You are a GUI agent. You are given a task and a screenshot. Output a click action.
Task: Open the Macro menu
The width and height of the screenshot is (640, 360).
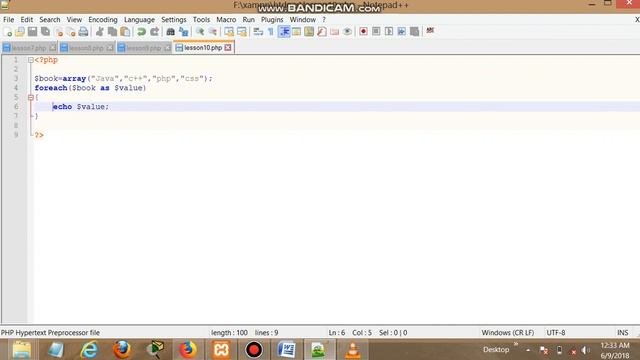pos(226,20)
